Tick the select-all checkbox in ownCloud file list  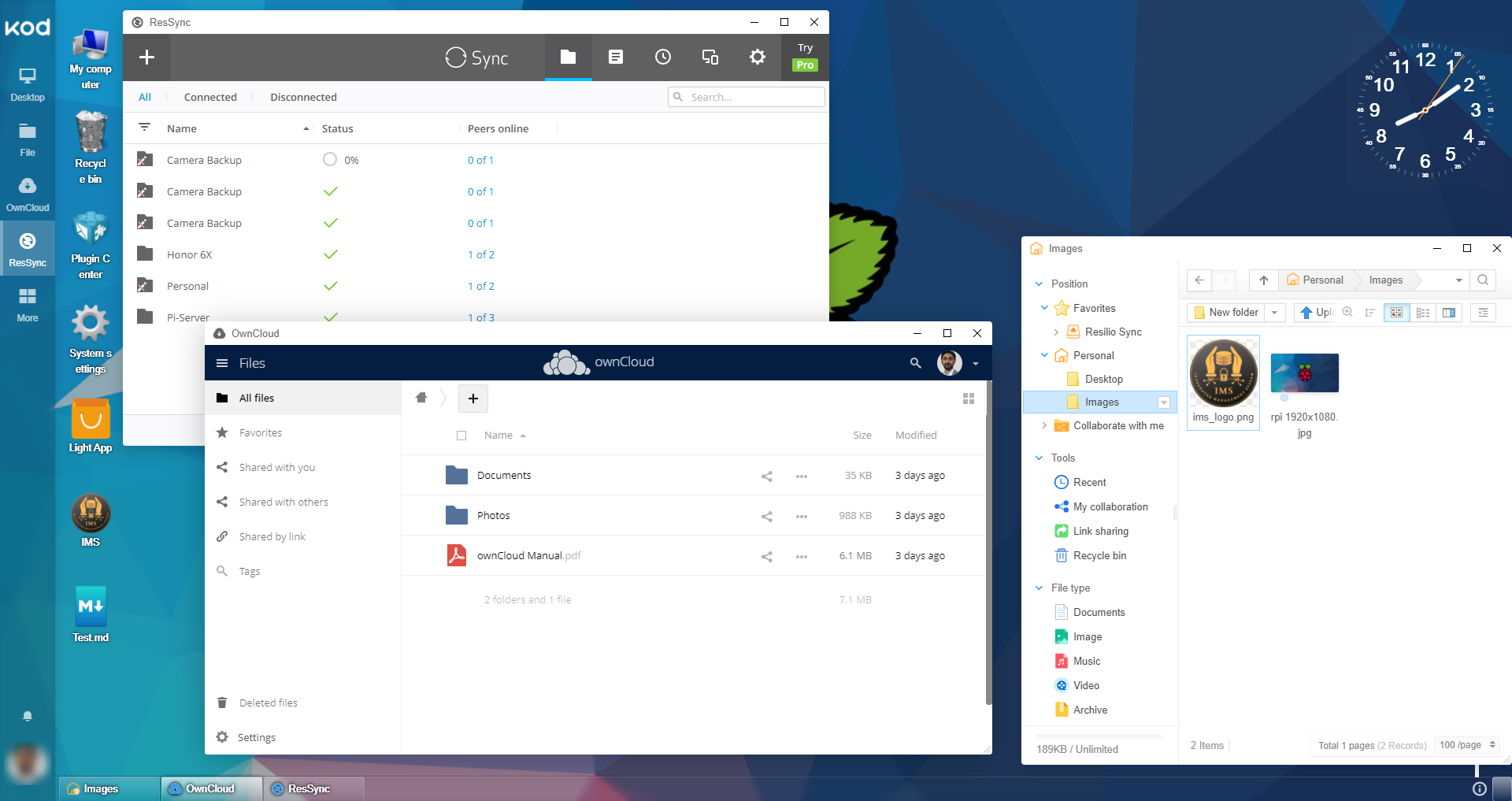coord(461,436)
